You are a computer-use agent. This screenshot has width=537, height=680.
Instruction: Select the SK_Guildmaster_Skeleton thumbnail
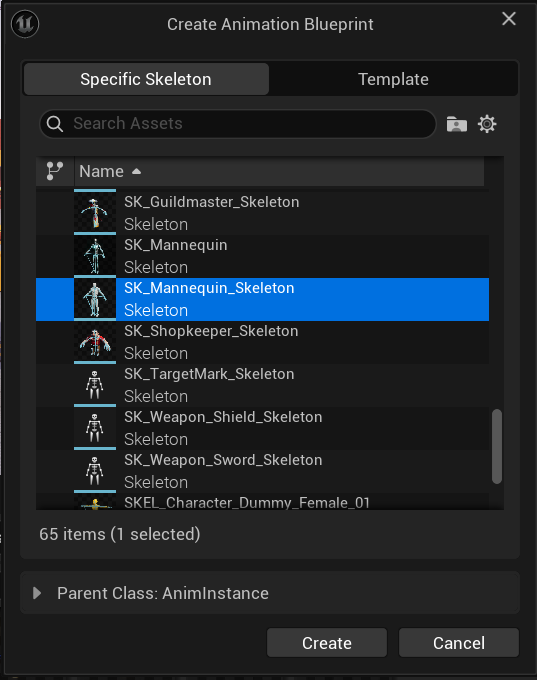pos(95,212)
